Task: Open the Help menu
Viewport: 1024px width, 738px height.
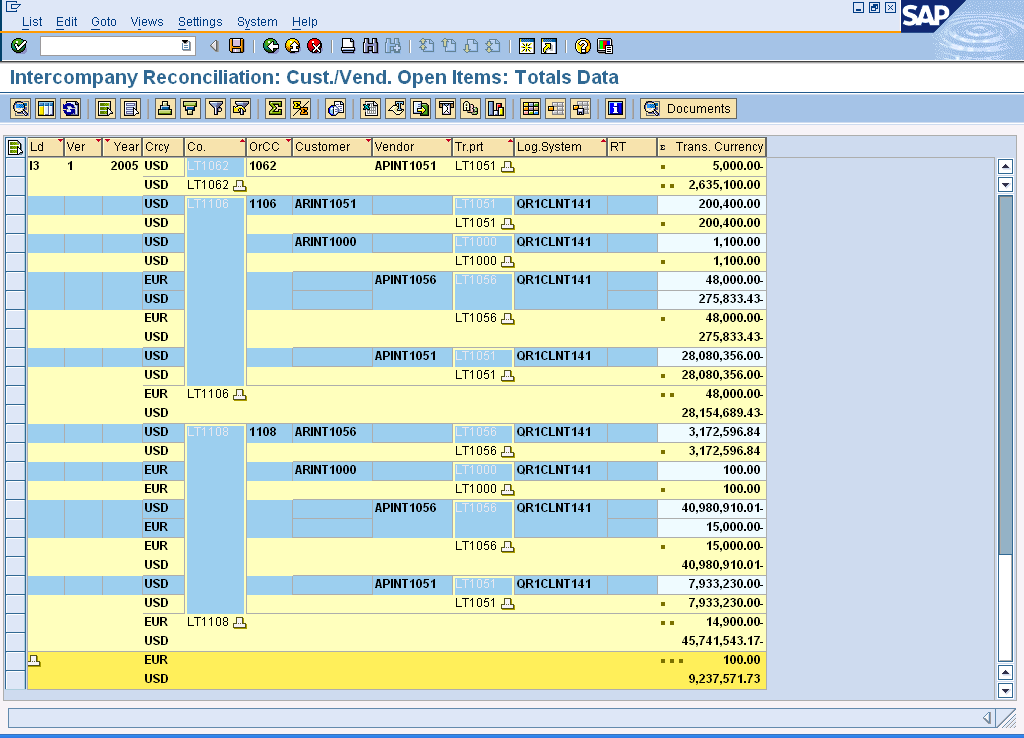Action: click(304, 22)
